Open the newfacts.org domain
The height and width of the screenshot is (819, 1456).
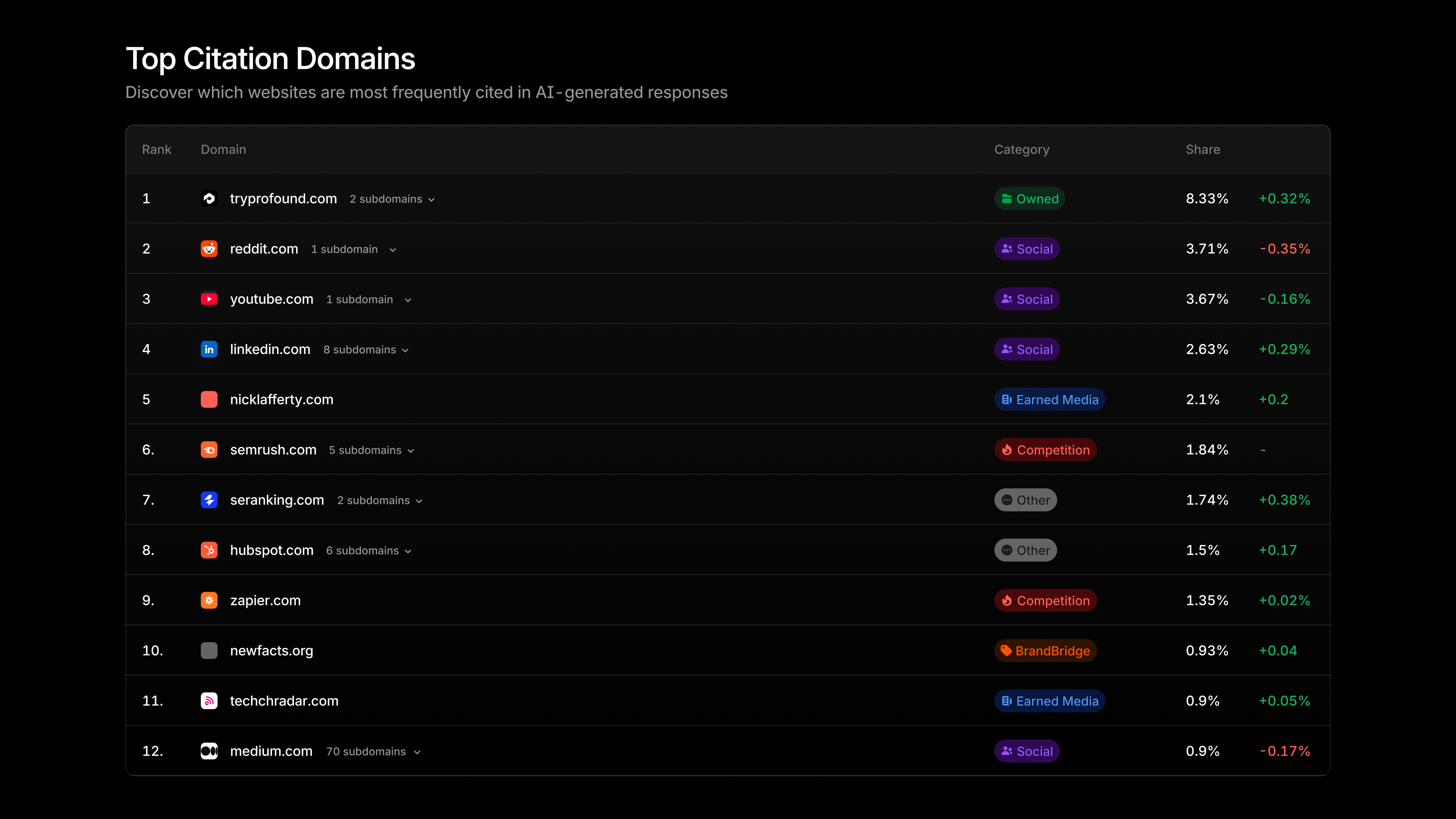pyautogui.click(x=271, y=650)
